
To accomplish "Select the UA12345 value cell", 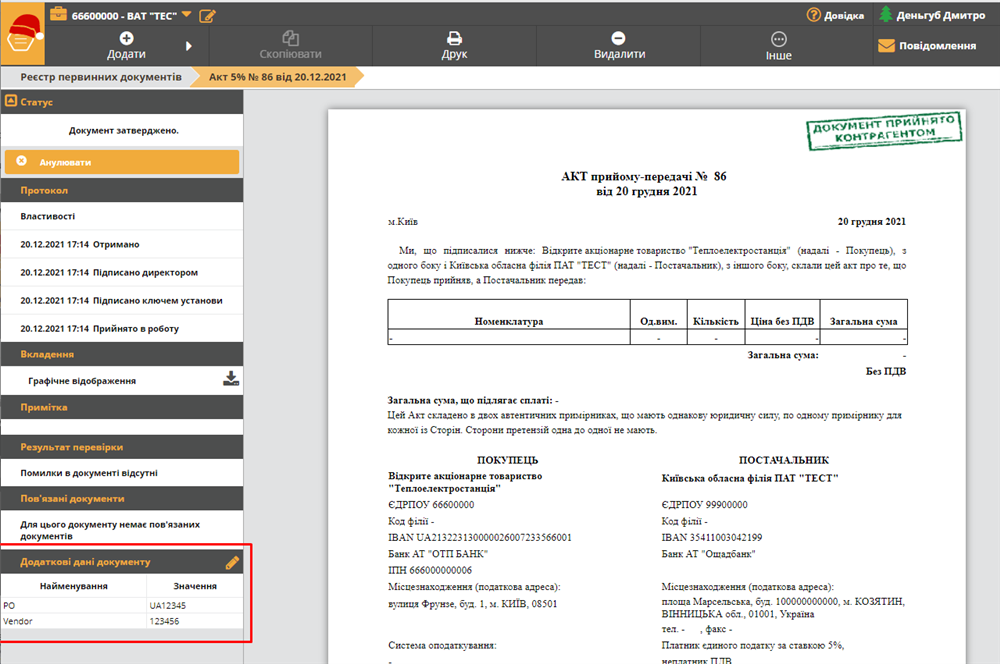I will pyautogui.click(x=195, y=605).
